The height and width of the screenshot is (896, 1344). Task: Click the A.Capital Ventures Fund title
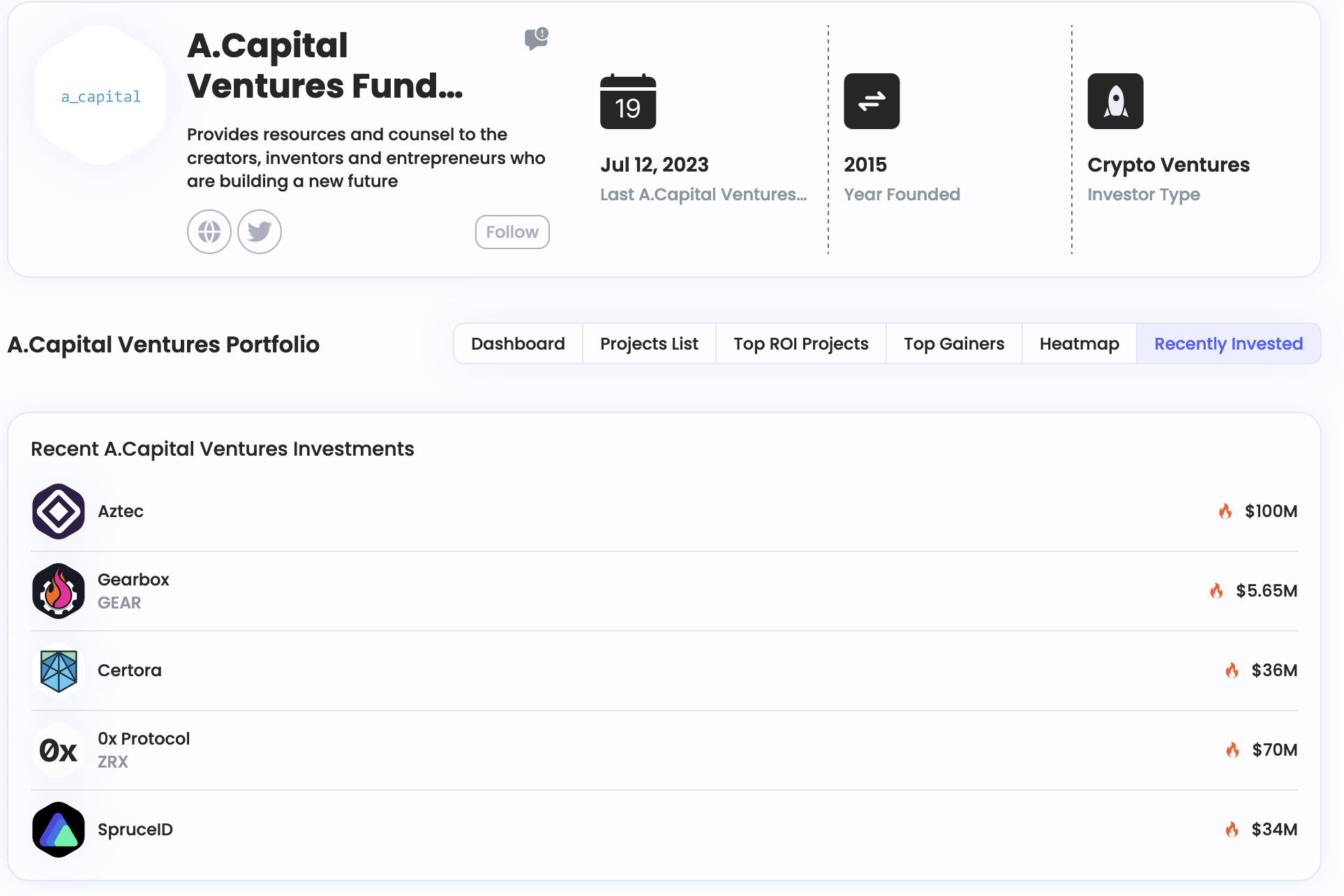(325, 66)
